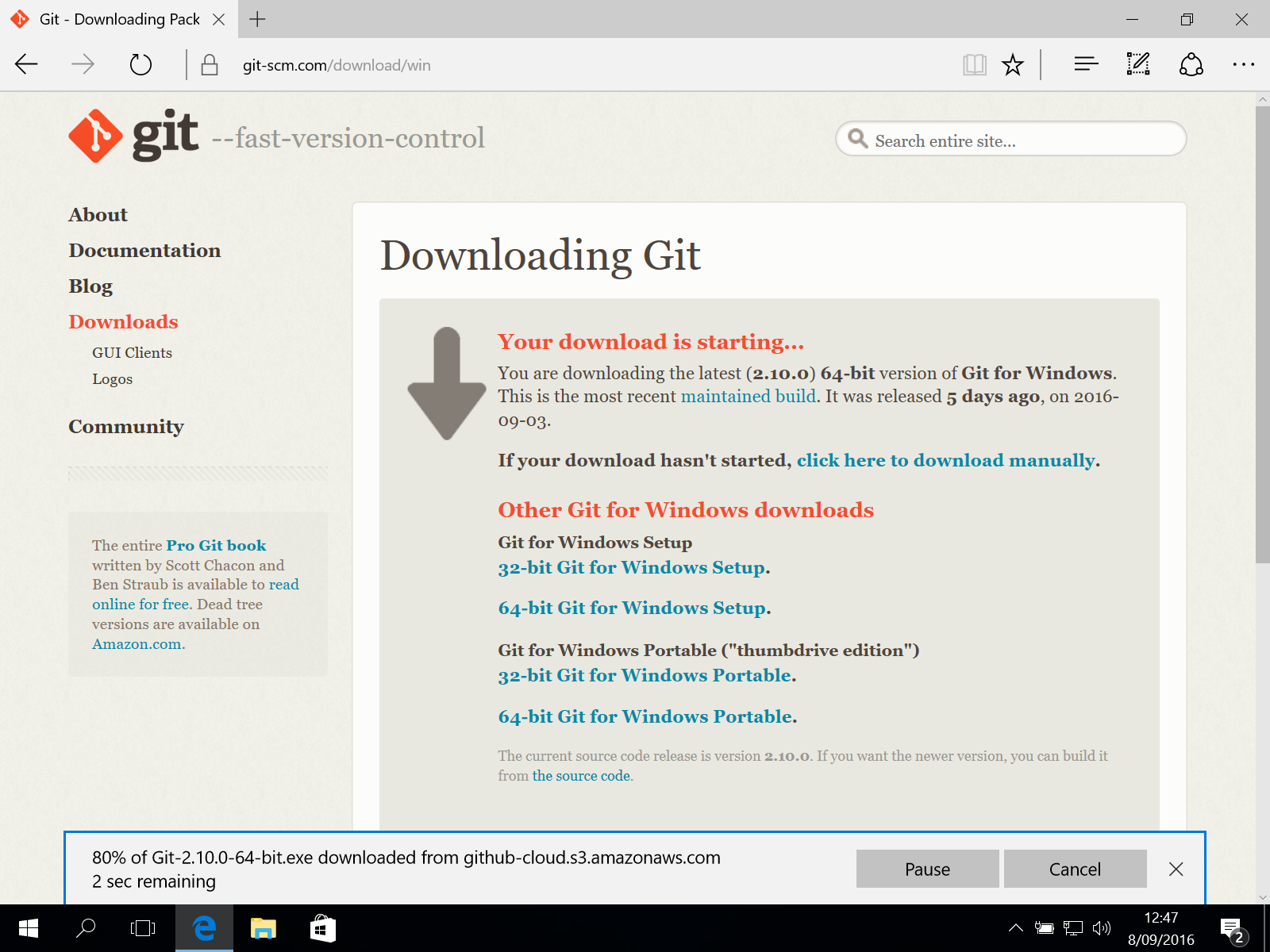Screen dimensions: 1270x952
Task: Refresh the git-scm page
Action: 140,64
